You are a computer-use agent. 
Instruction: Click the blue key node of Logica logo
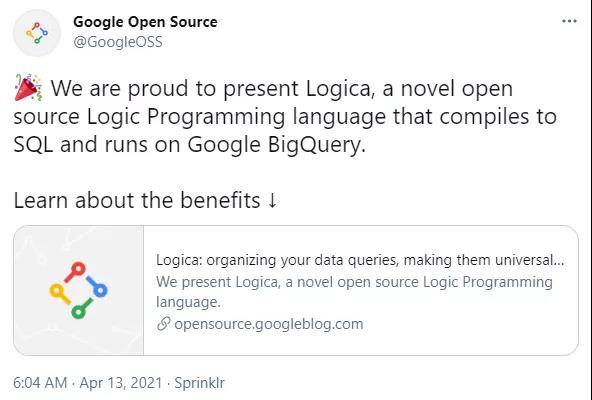(97, 286)
